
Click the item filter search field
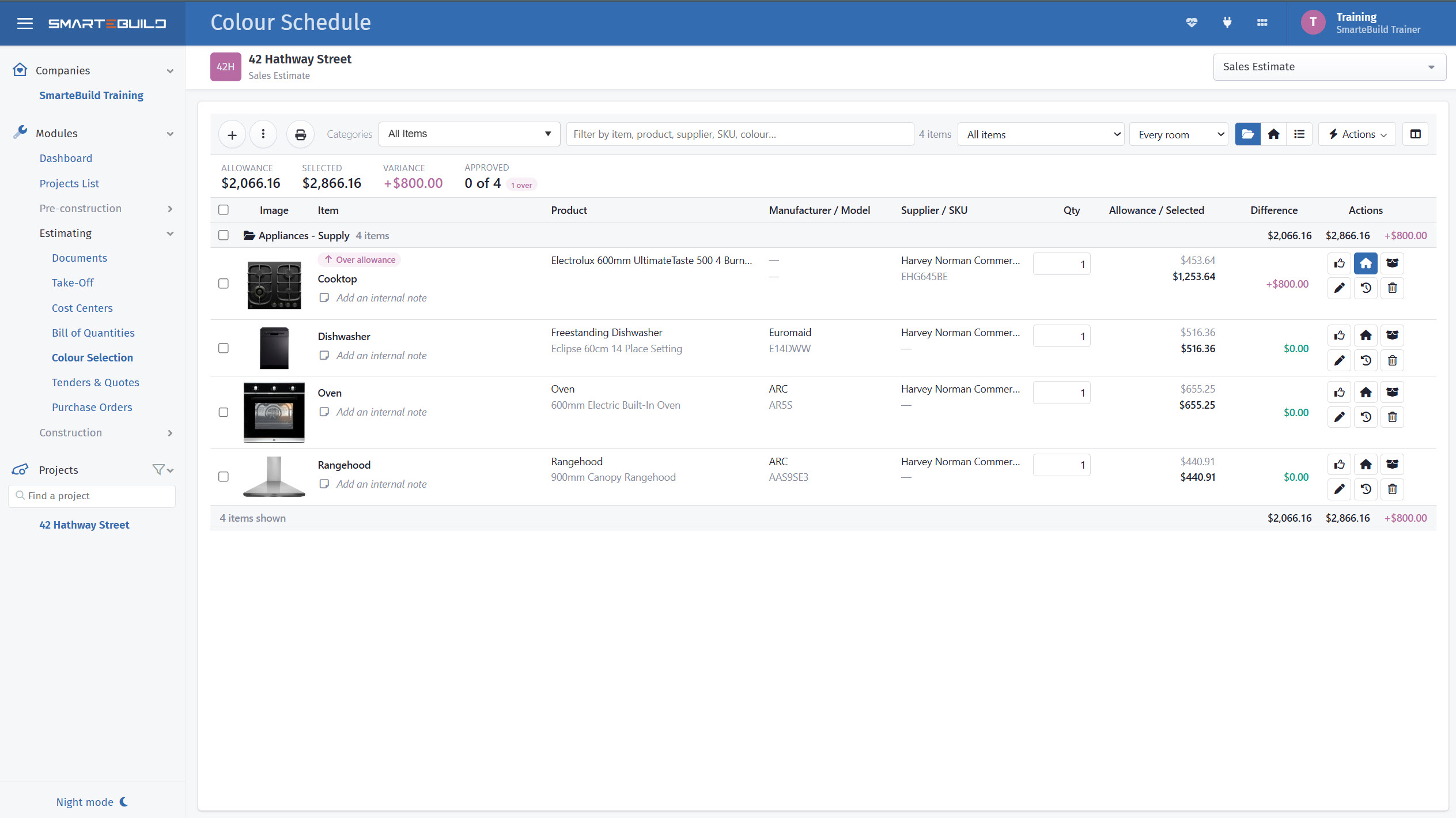pyautogui.click(x=740, y=134)
